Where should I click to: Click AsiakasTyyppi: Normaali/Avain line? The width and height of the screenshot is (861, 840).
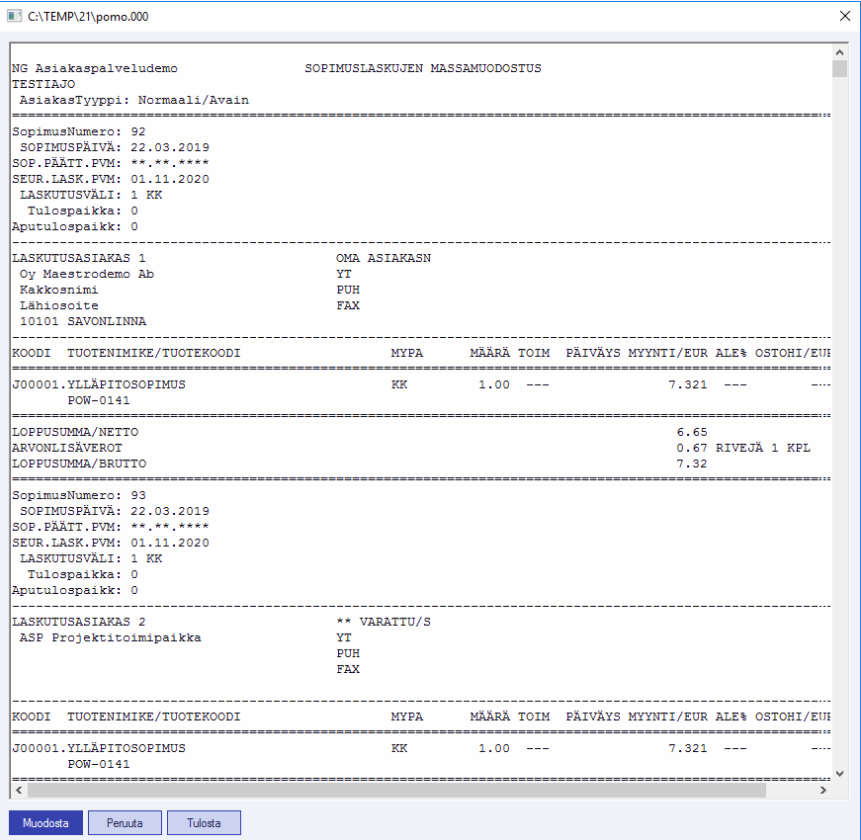(134, 100)
